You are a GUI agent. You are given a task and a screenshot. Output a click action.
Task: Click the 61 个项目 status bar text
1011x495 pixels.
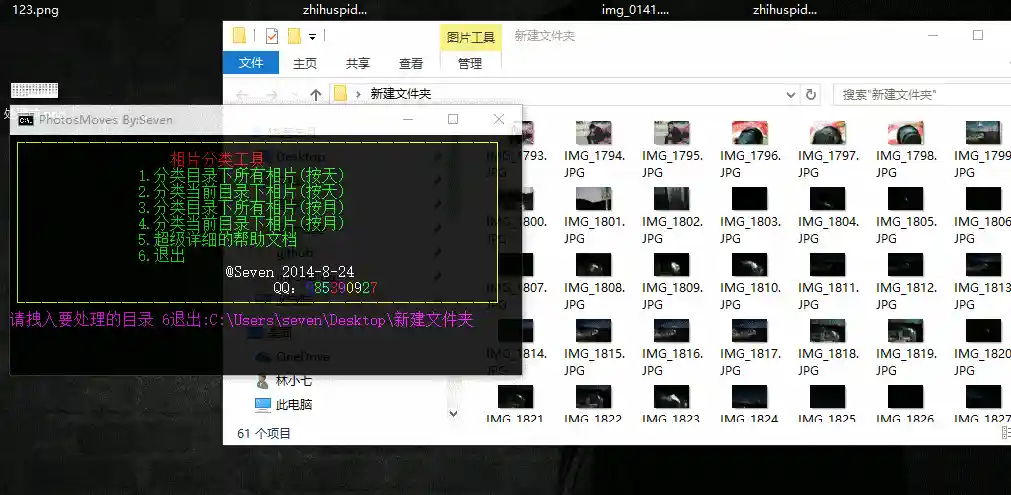click(264, 434)
